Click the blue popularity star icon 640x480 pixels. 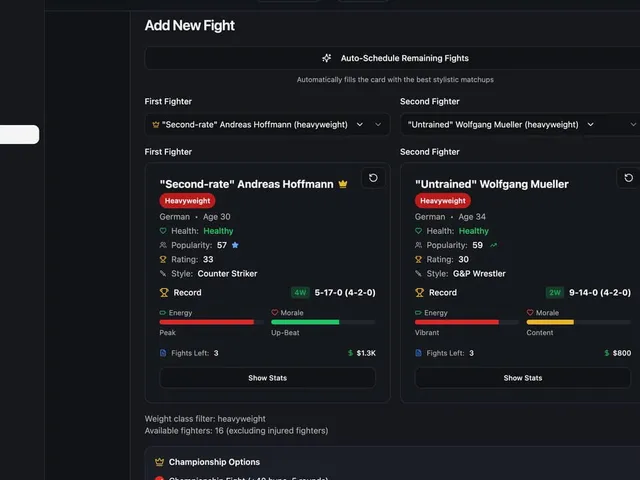[235, 245]
